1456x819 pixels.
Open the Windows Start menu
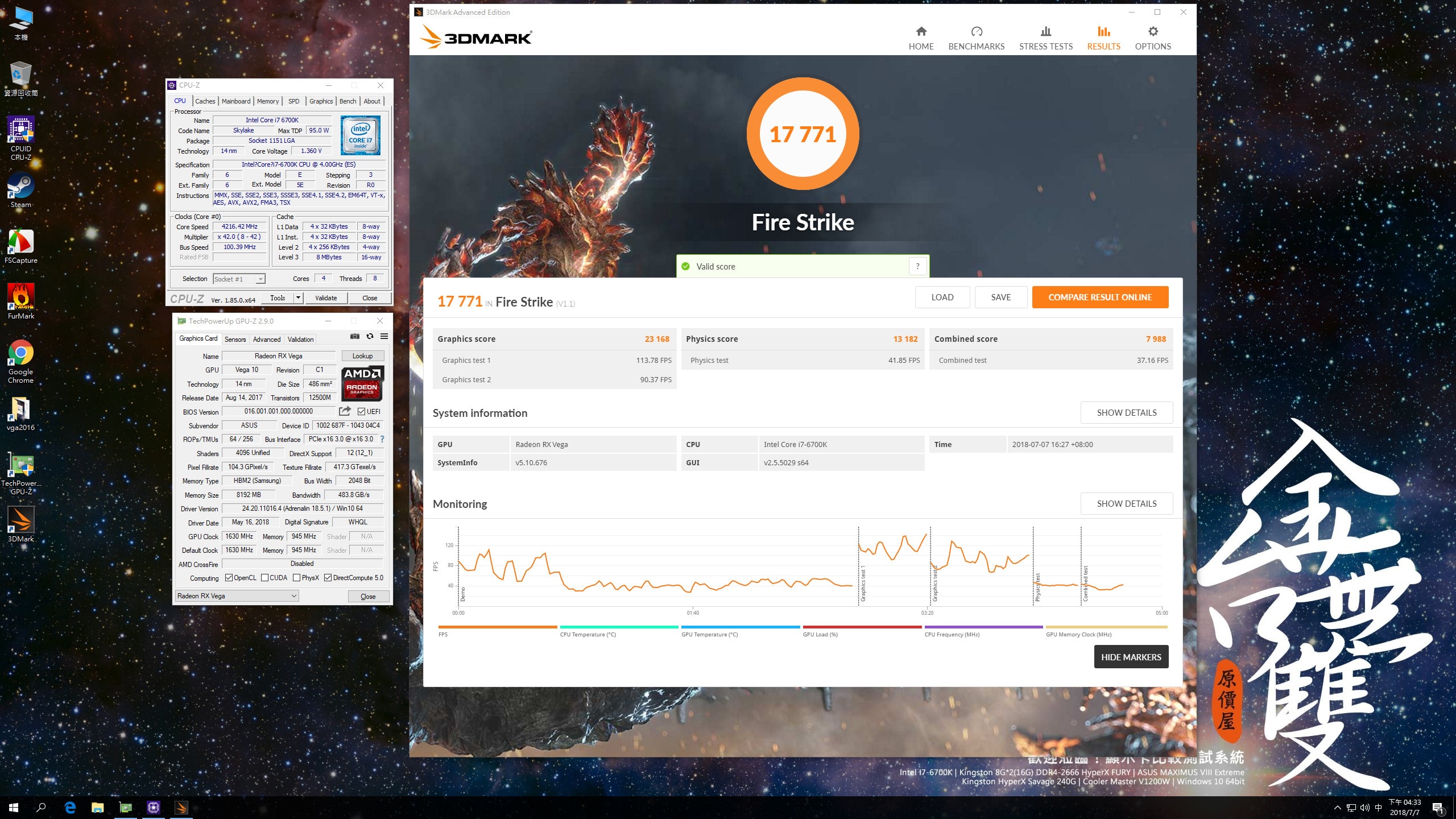point(14,808)
